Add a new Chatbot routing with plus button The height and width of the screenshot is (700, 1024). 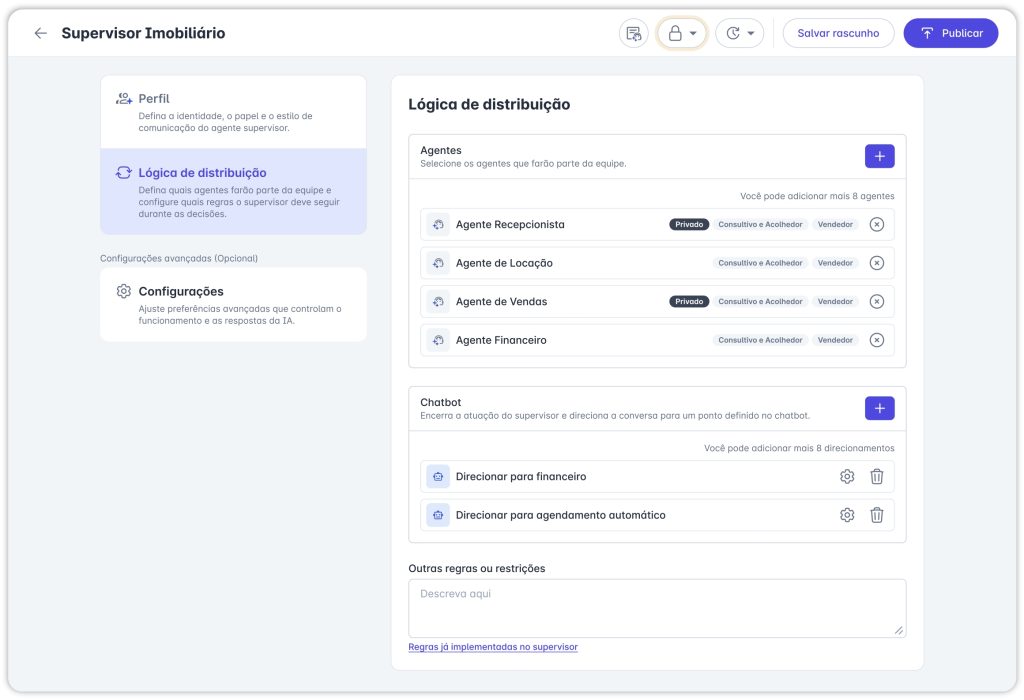click(879, 408)
